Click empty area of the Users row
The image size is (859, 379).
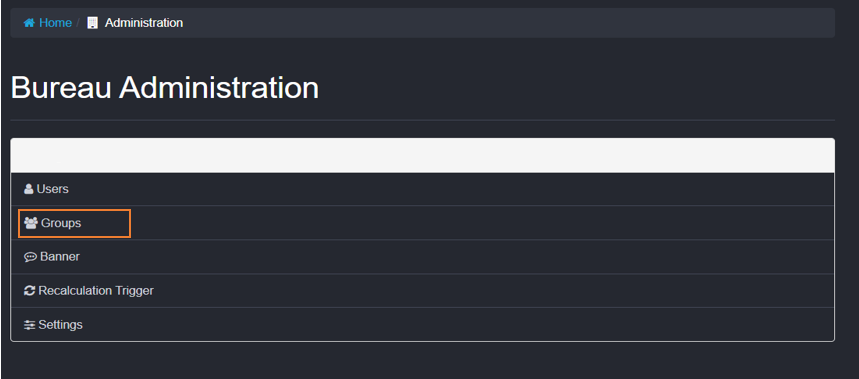[438, 190]
